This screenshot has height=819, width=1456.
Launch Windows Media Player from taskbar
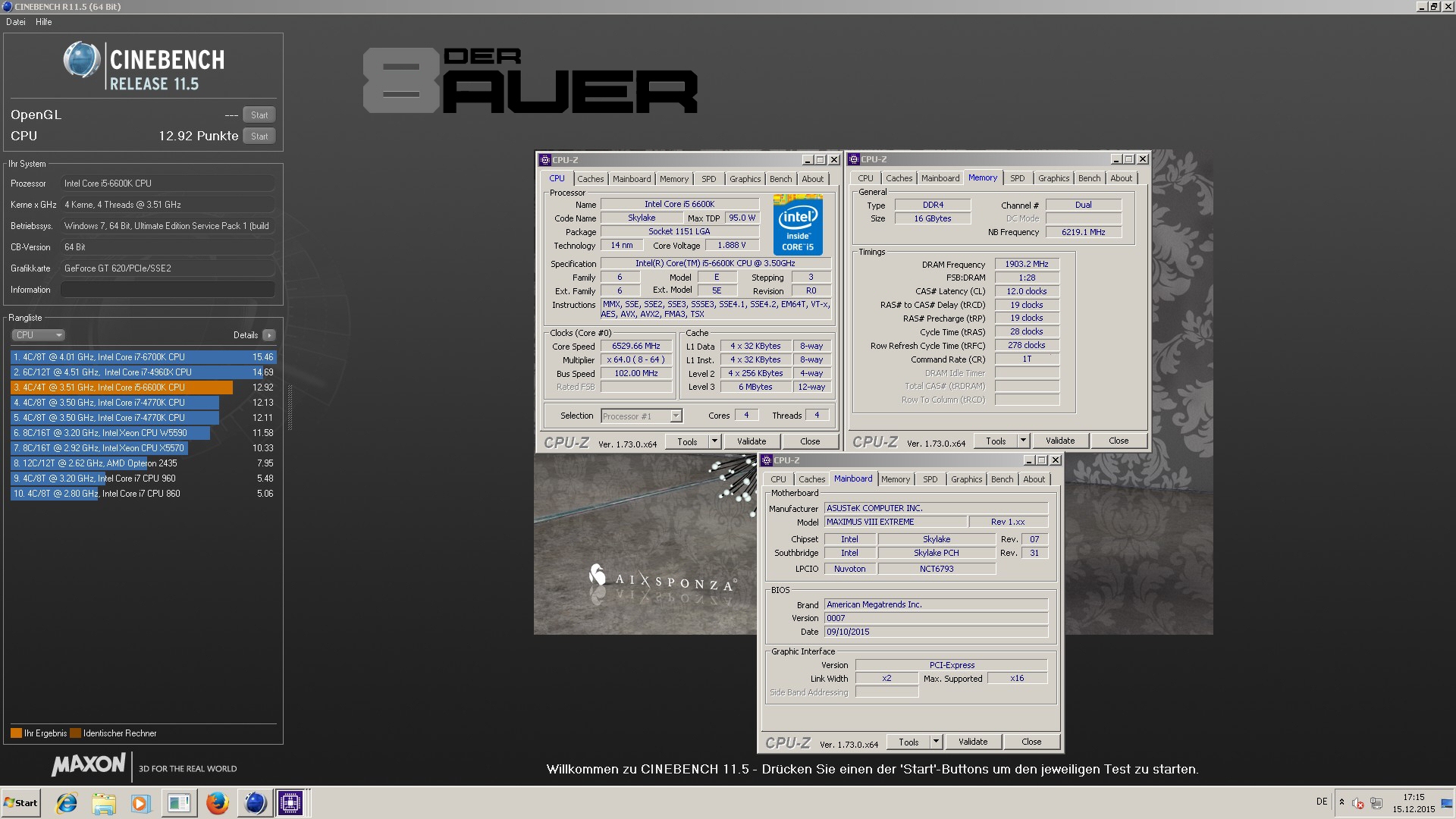[x=140, y=803]
